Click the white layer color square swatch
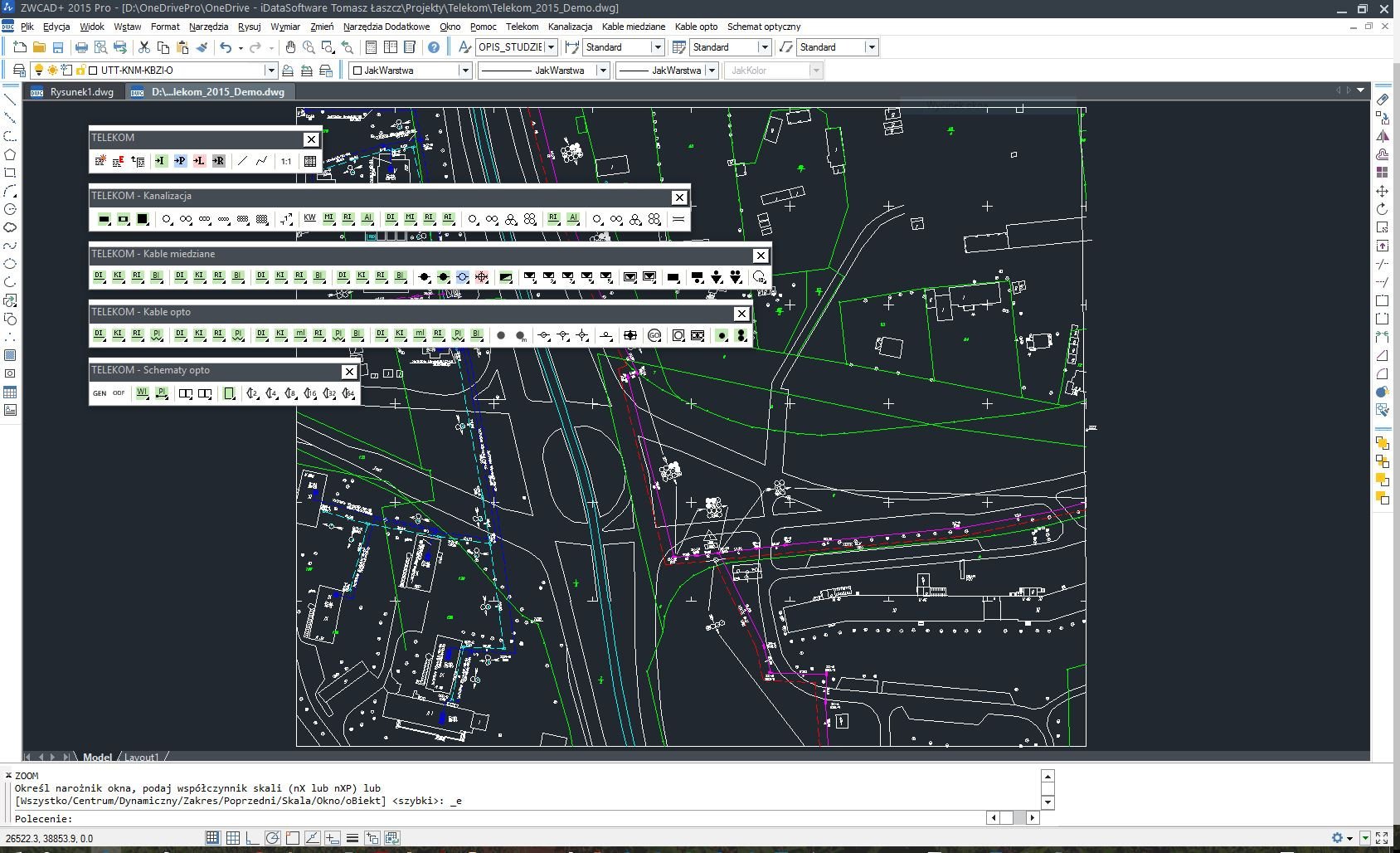Screen dimensions: 1400x853 coord(93,71)
